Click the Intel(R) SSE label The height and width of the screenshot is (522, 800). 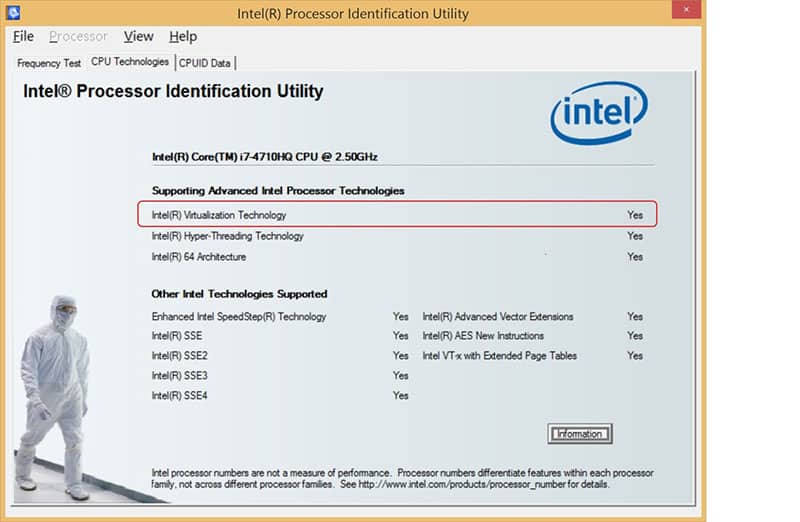tap(177, 336)
